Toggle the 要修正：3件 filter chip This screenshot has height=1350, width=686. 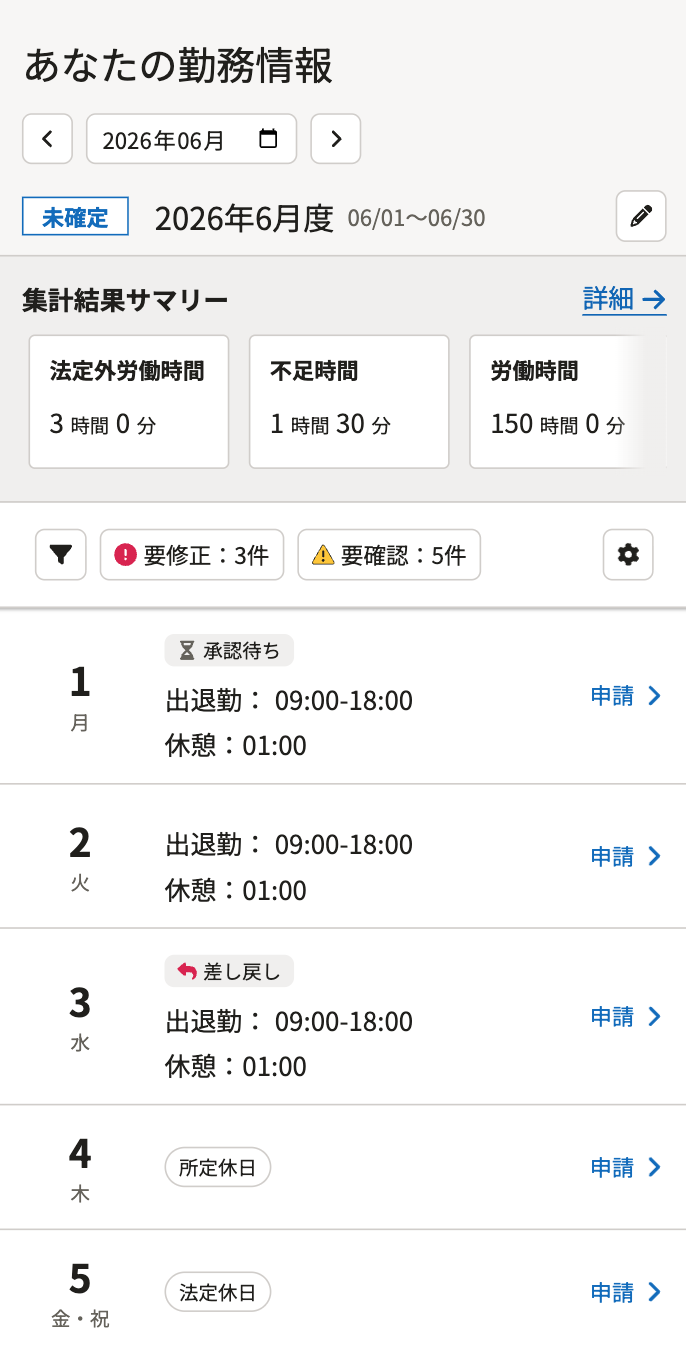[x=192, y=555]
